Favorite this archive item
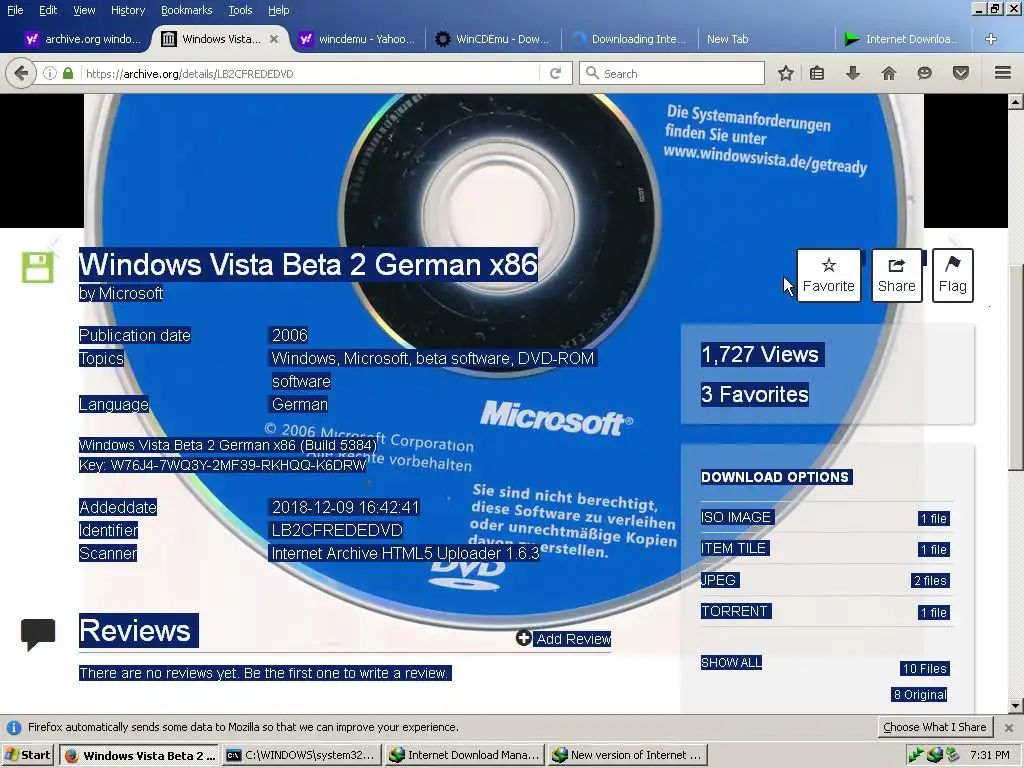Viewport: 1024px width, 768px height. [829, 276]
